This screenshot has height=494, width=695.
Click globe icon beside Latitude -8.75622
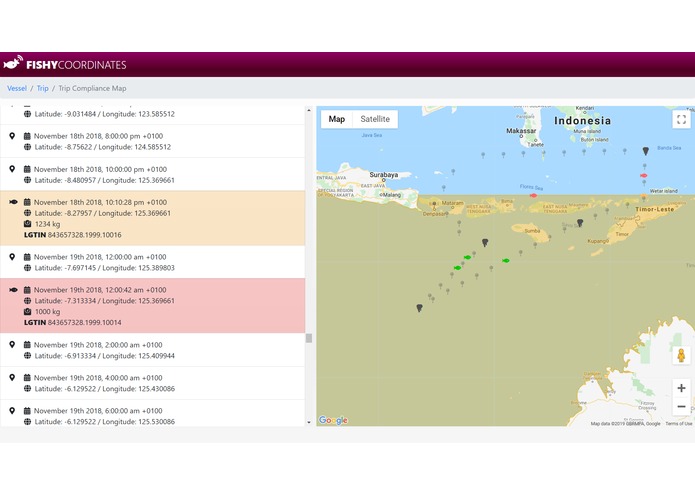pos(27,147)
